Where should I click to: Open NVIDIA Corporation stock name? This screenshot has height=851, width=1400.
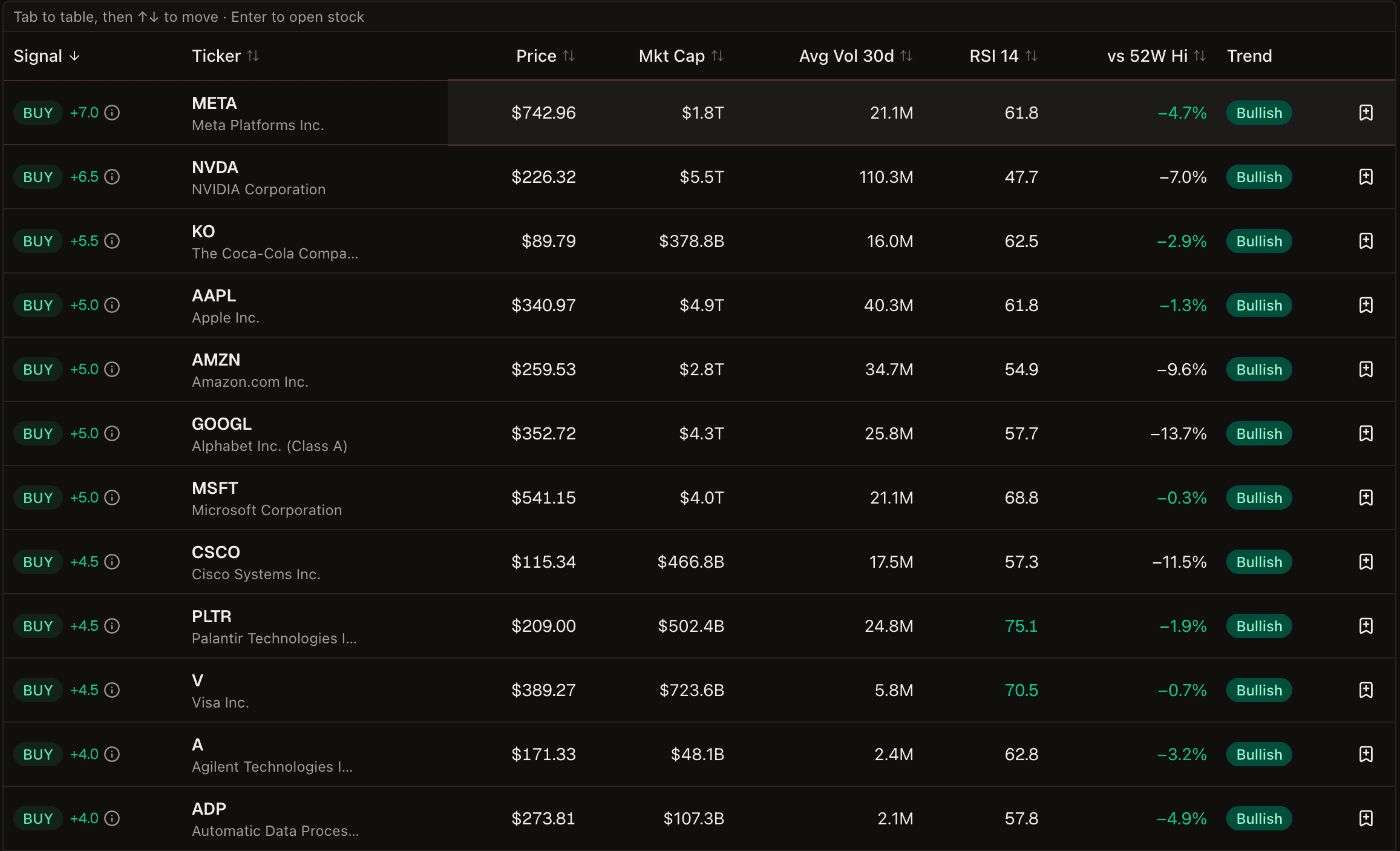(x=259, y=189)
